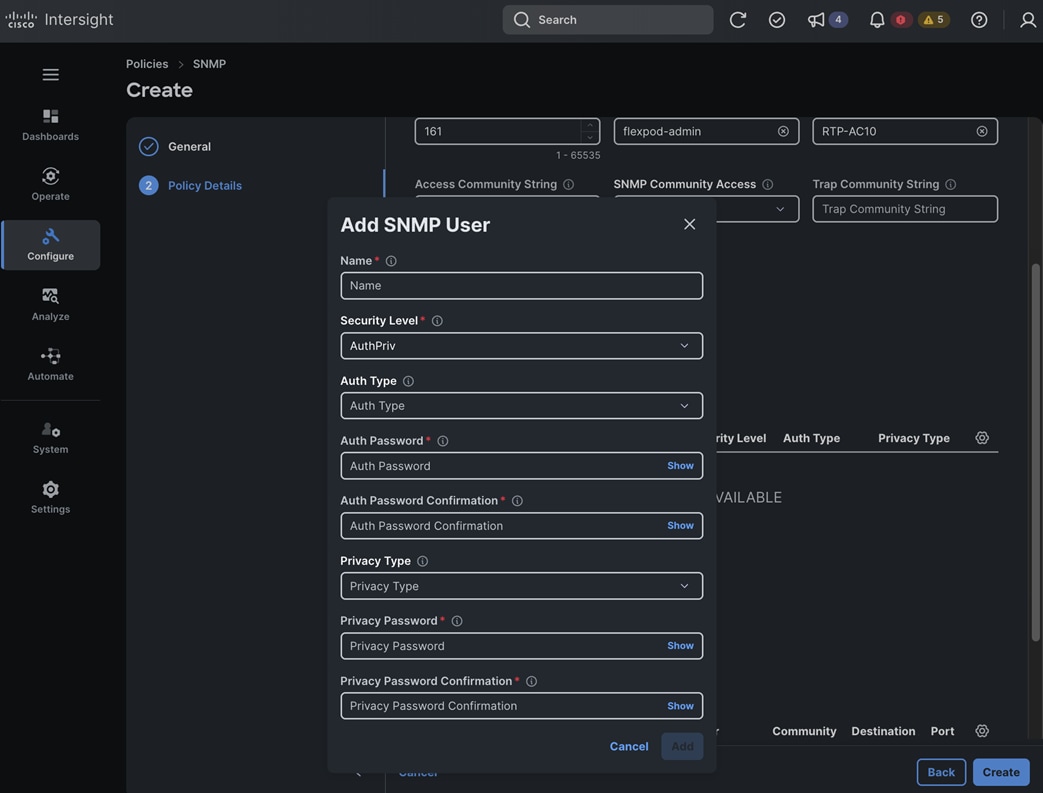Open the Auth Type dropdown
Screen dimensions: 1043x793
(x=522, y=406)
